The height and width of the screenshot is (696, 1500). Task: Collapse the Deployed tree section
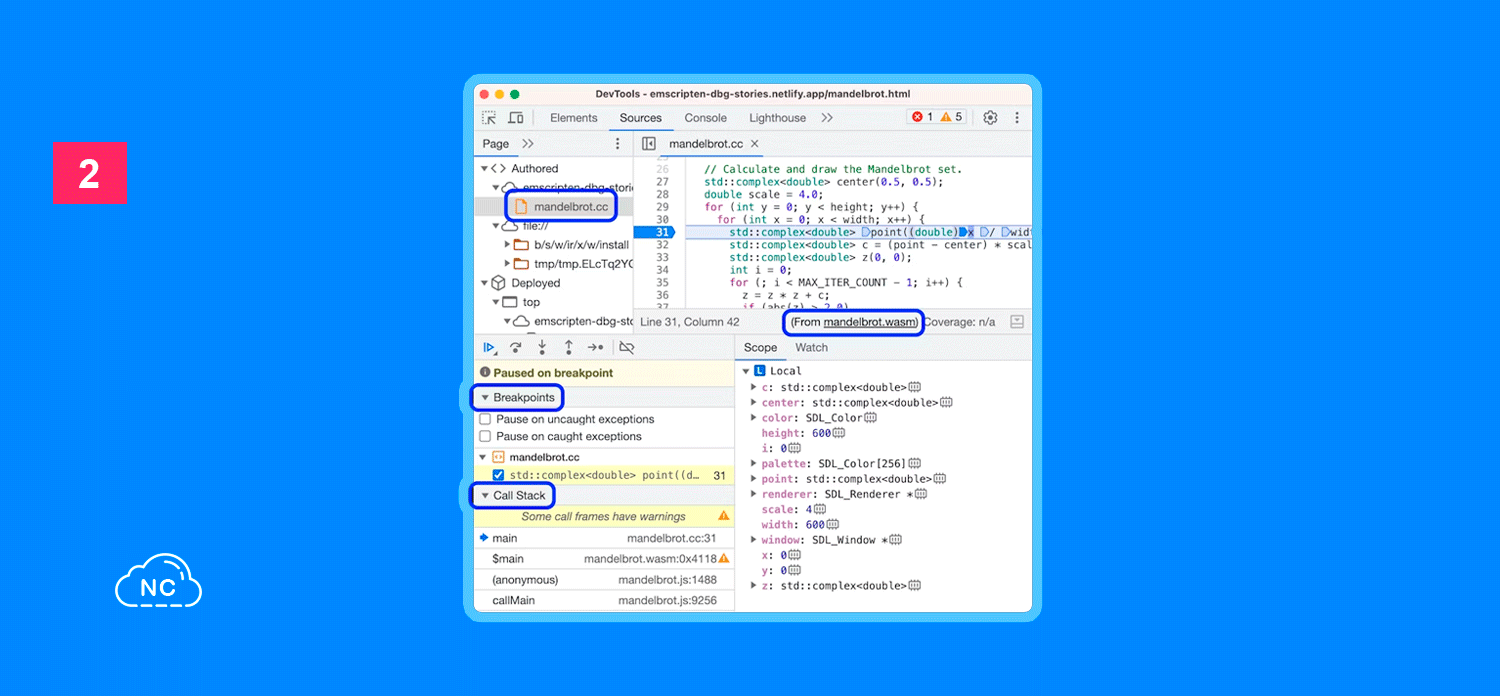[x=484, y=283]
